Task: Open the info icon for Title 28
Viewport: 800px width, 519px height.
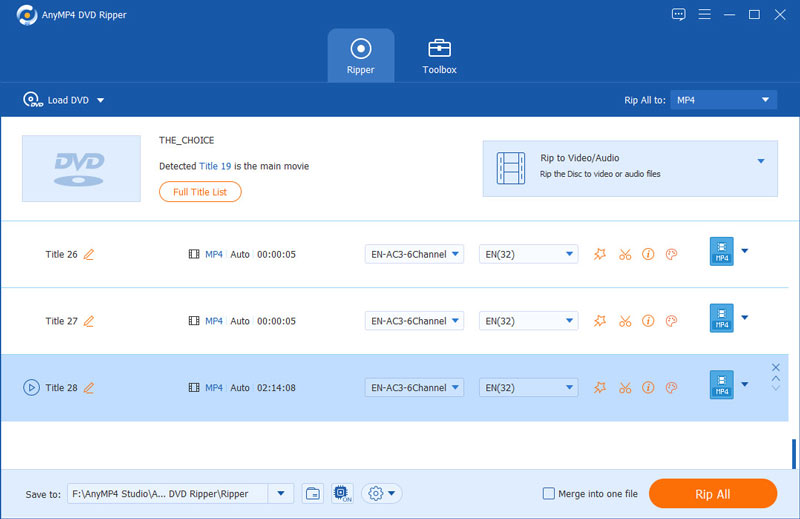Action: [x=648, y=387]
